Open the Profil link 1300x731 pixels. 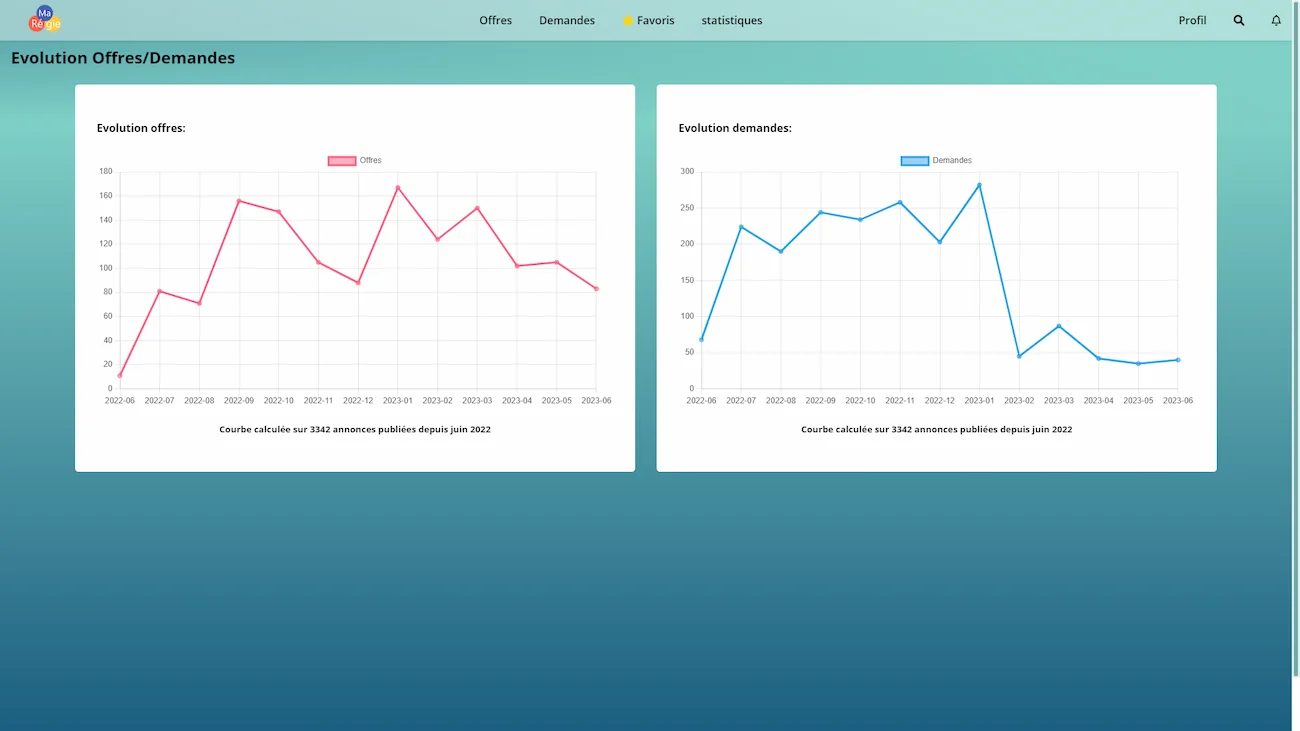pos(1192,20)
